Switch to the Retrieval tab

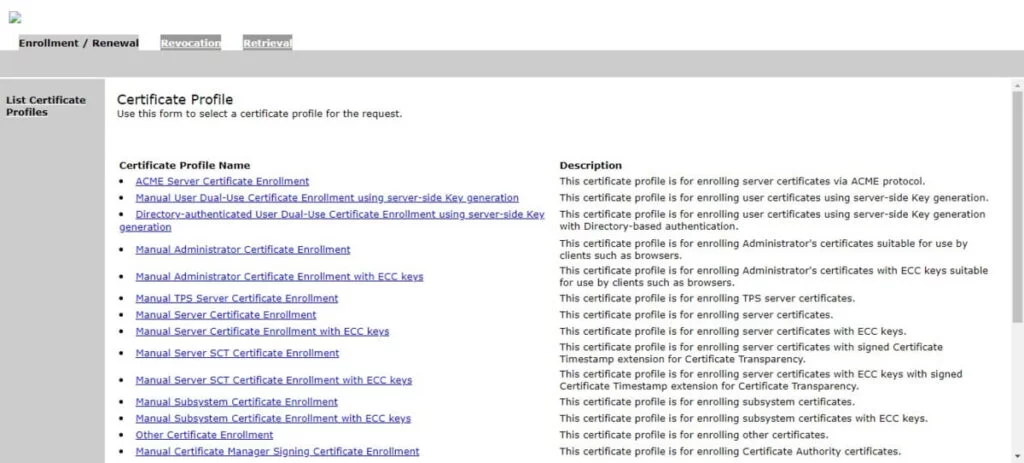(268, 43)
